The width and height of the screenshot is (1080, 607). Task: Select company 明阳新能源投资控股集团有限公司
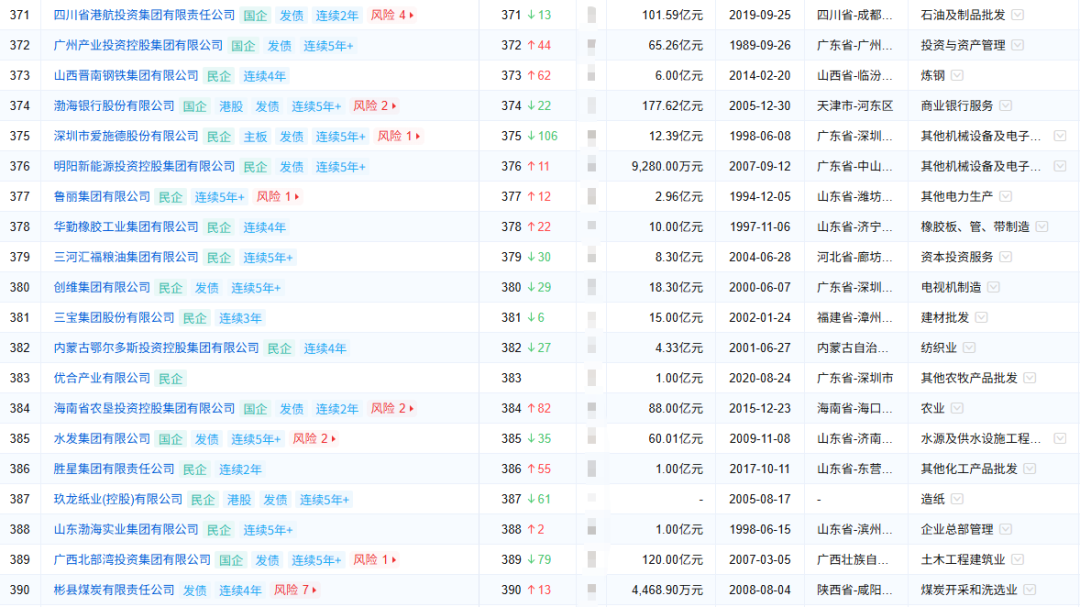144,167
